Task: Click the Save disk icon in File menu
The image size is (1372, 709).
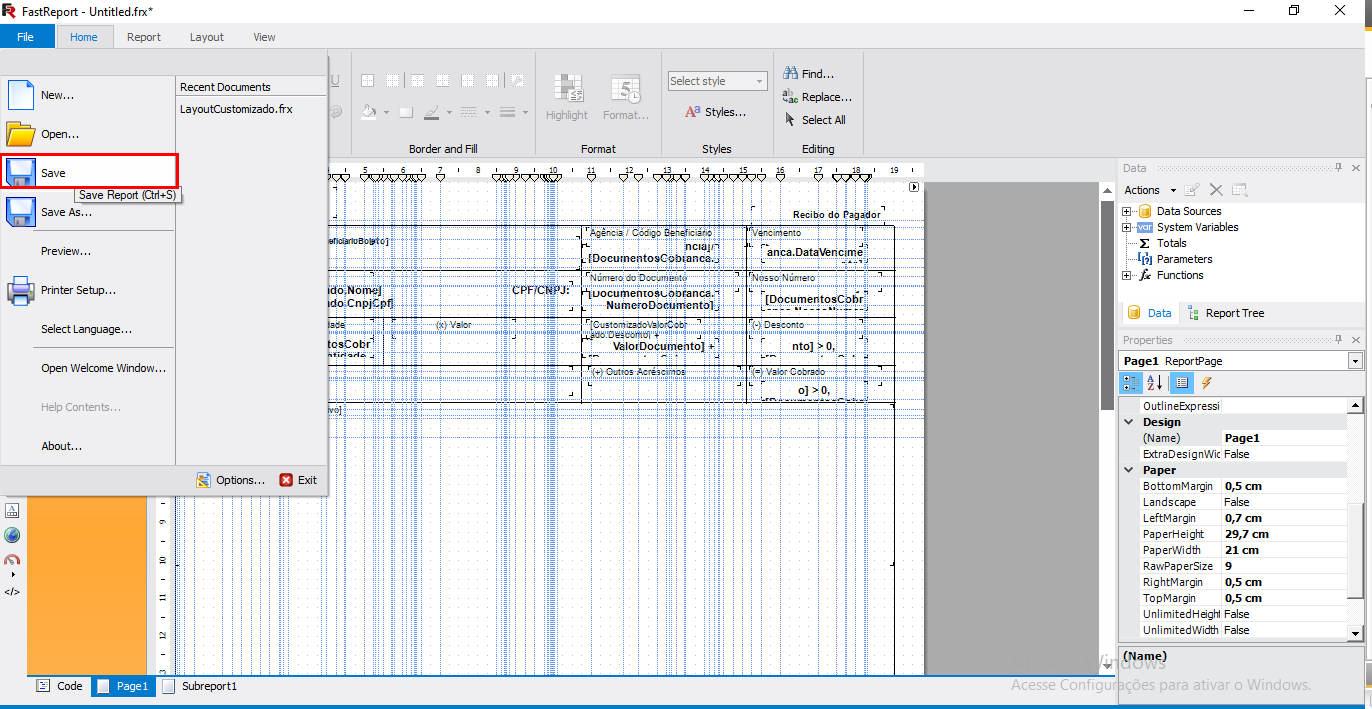Action: coord(22,173)
